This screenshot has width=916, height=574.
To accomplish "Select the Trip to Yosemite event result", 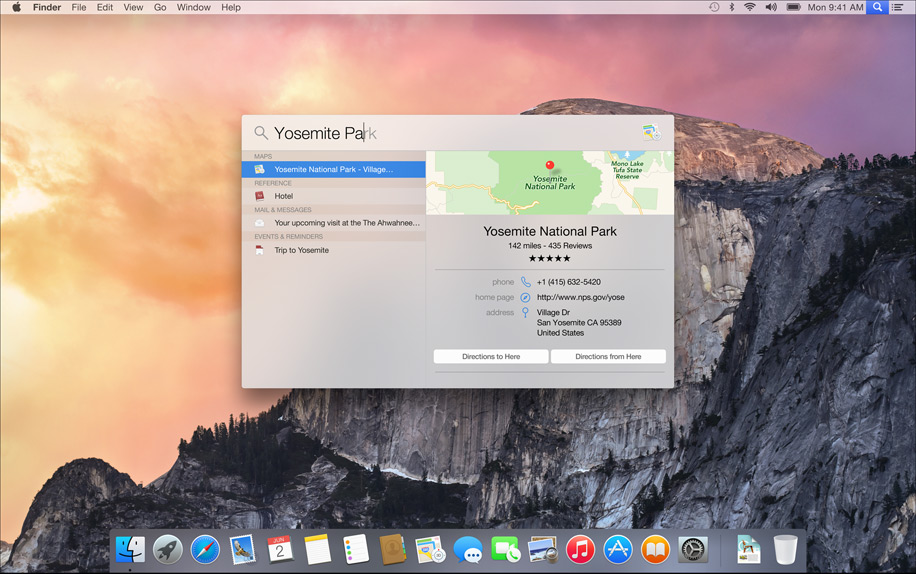I will (301, 250).
